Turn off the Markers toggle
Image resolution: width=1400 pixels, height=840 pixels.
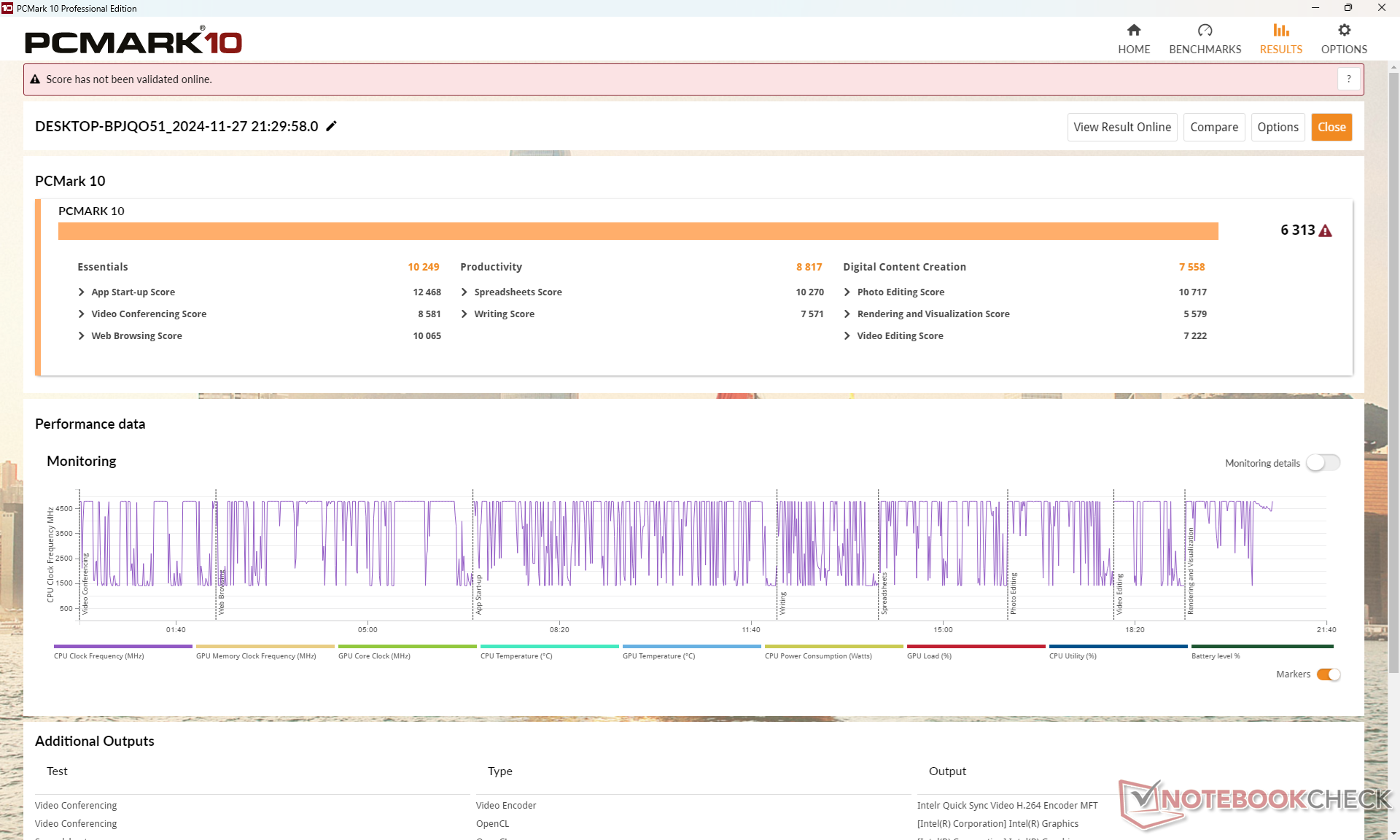pyautogui.click(x=1328, y=674)
